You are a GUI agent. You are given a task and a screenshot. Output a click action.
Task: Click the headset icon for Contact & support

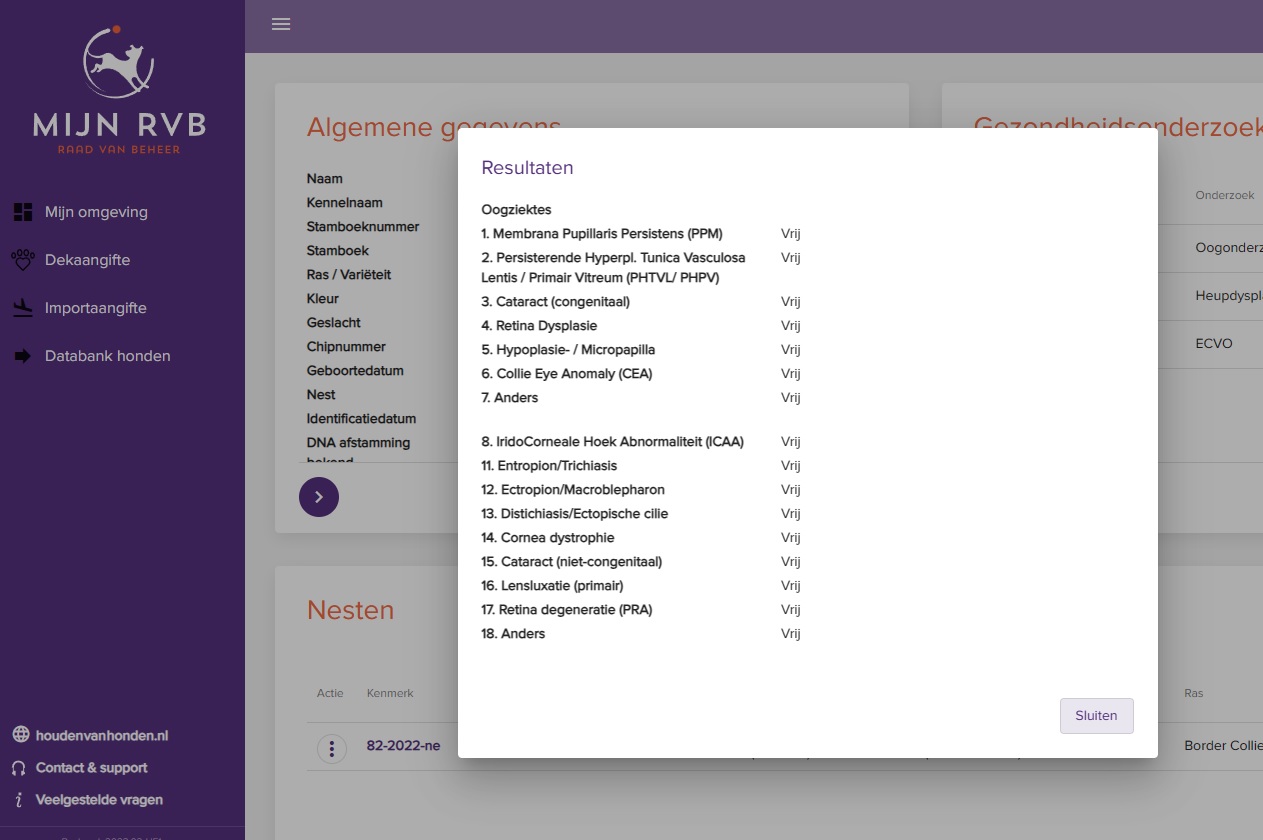(x=19, y=768)
